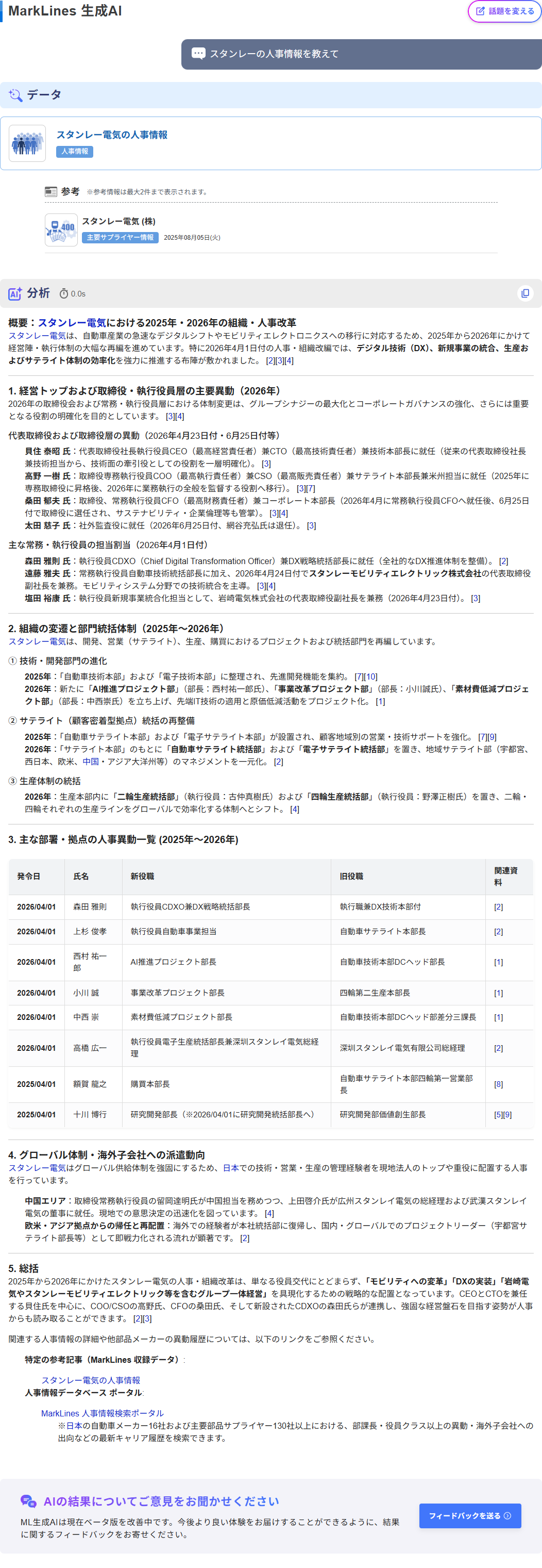Image resolution: width=542 pixels, height=1568 pixels.
Task: Click the 2025年08月05日(火) reference date
Action: [x=192, y=238]
